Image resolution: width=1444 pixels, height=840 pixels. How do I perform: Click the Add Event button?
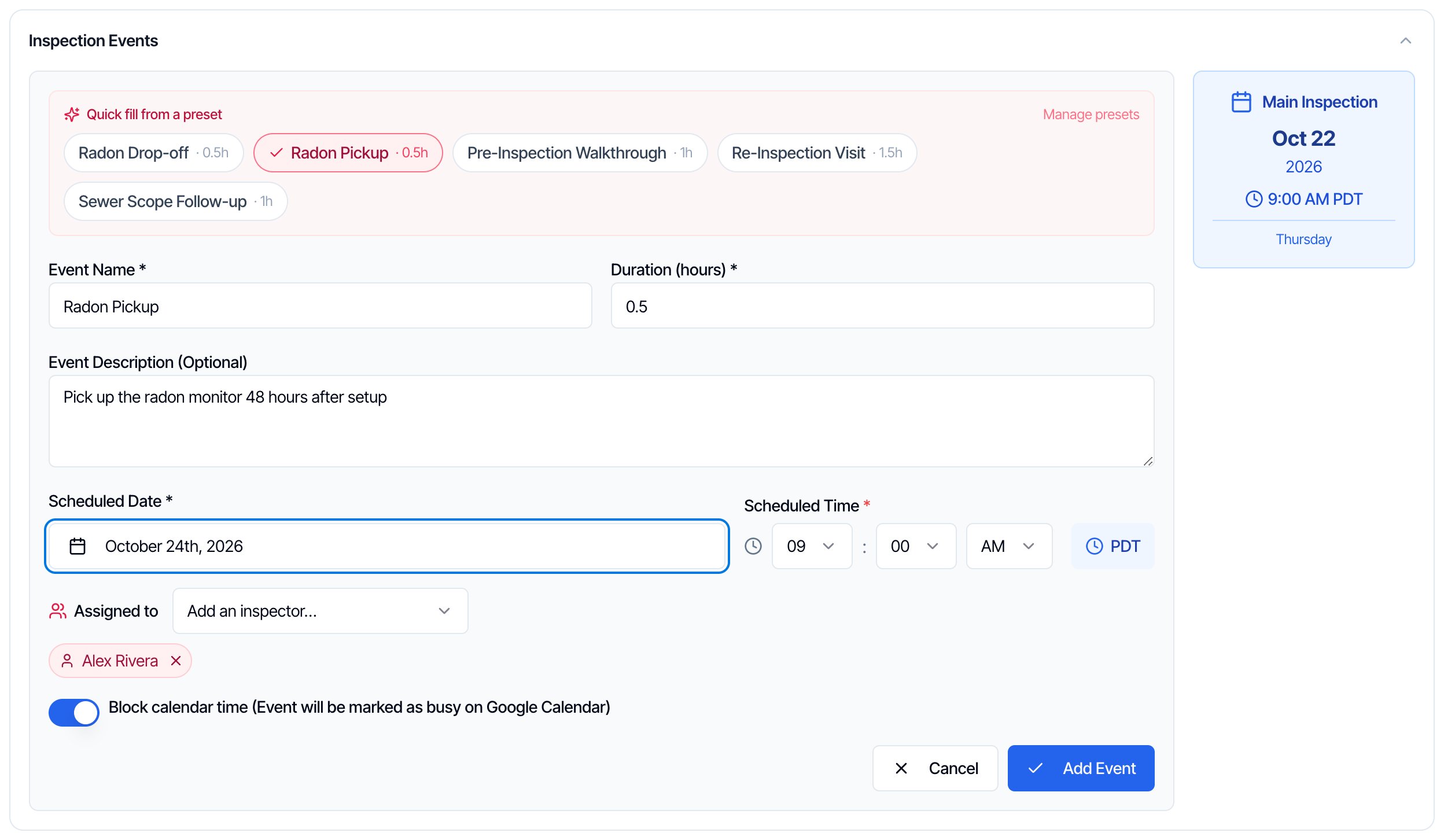1081,768
